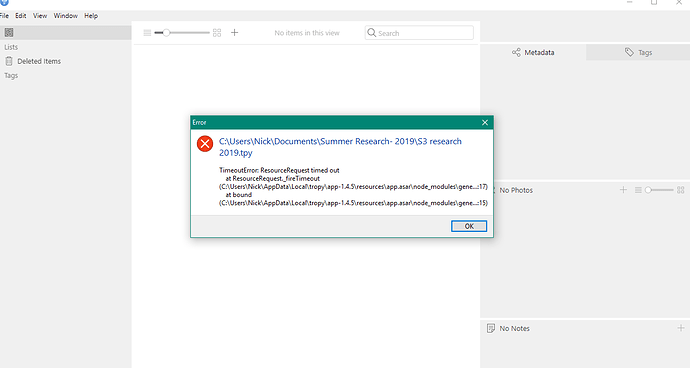
Task: Click the tag icon on Tags tab
Action: tap(629, 52)
